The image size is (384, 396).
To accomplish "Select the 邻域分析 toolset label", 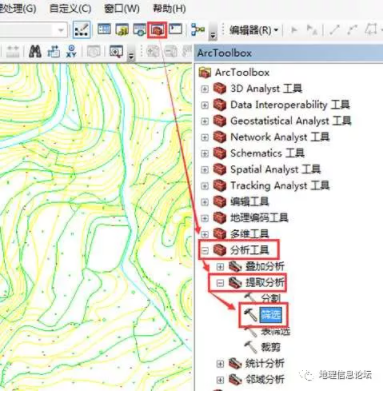I will 265,379.
